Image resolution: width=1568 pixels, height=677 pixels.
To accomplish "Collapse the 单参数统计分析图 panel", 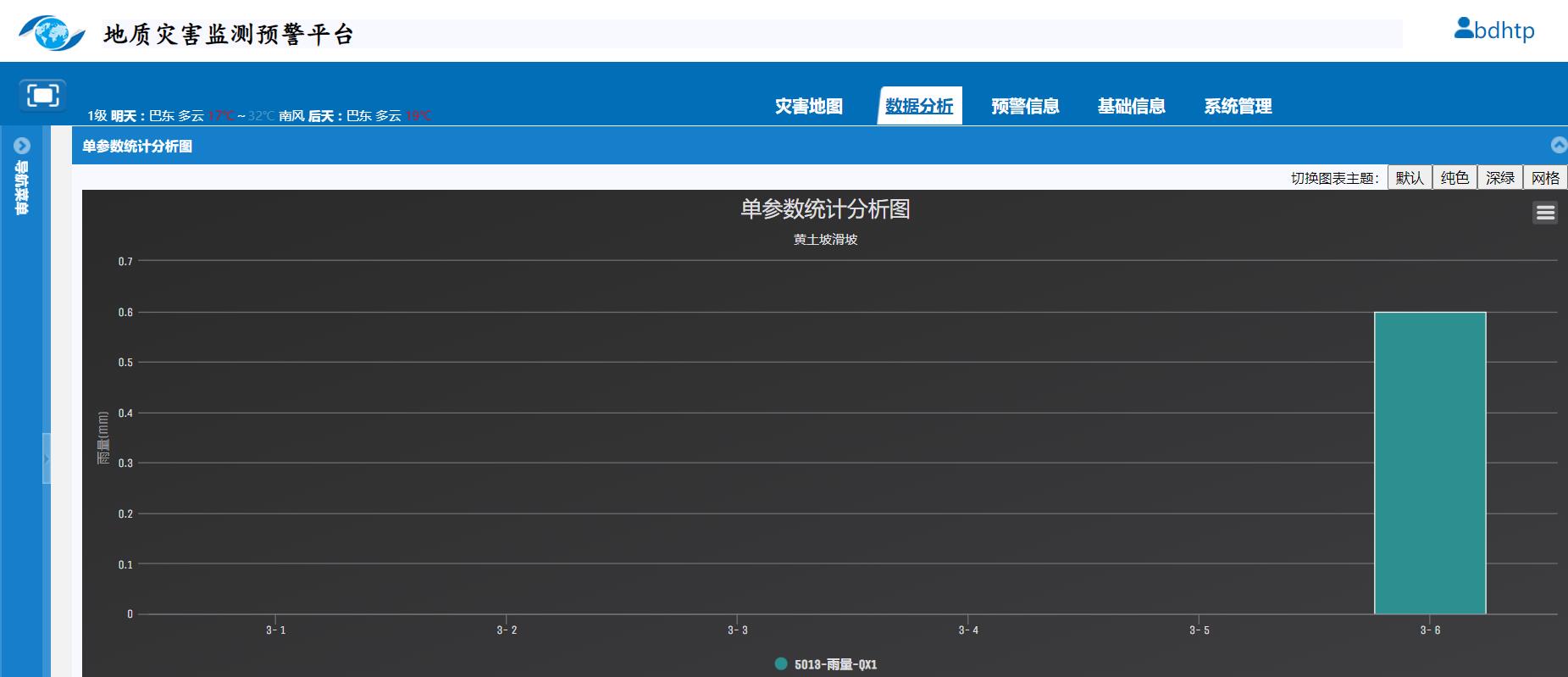I will point(1559,146).
